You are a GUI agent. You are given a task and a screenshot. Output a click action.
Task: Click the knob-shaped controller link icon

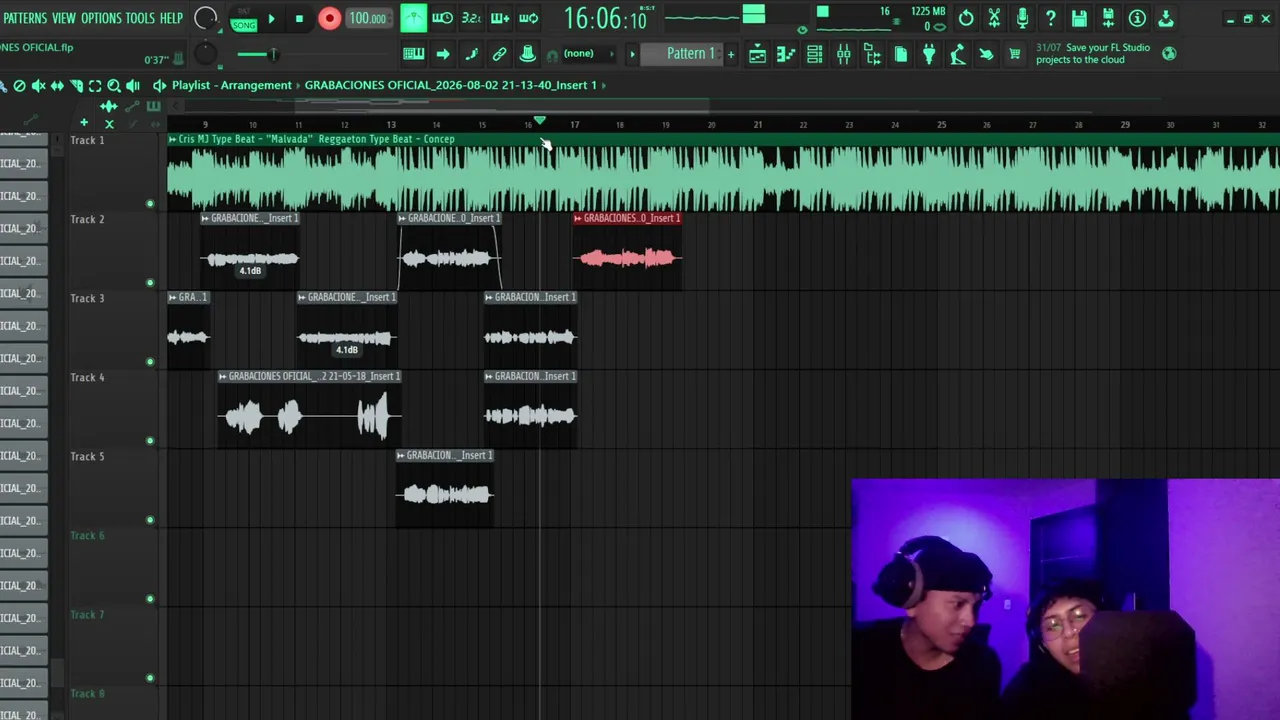point(527,54)
